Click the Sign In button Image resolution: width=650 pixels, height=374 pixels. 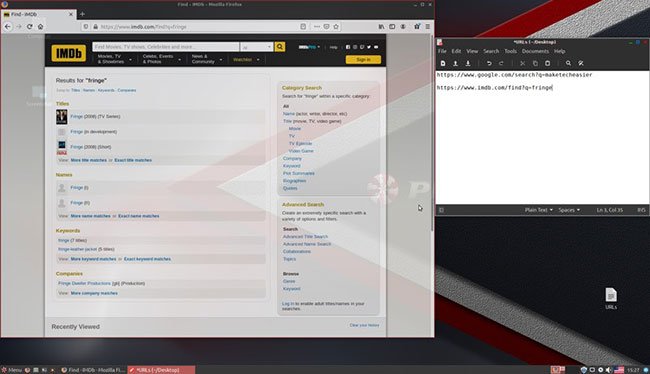(x=363, y=60)
